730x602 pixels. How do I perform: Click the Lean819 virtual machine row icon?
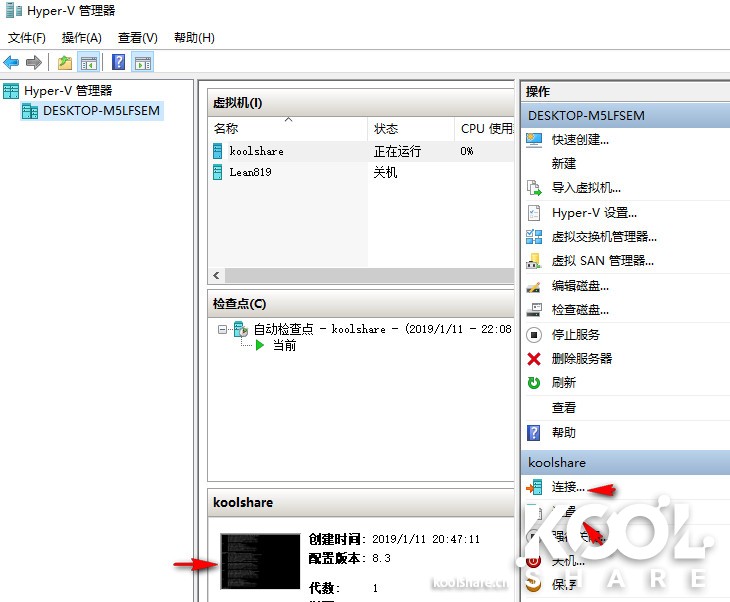[x=217, y=172]
